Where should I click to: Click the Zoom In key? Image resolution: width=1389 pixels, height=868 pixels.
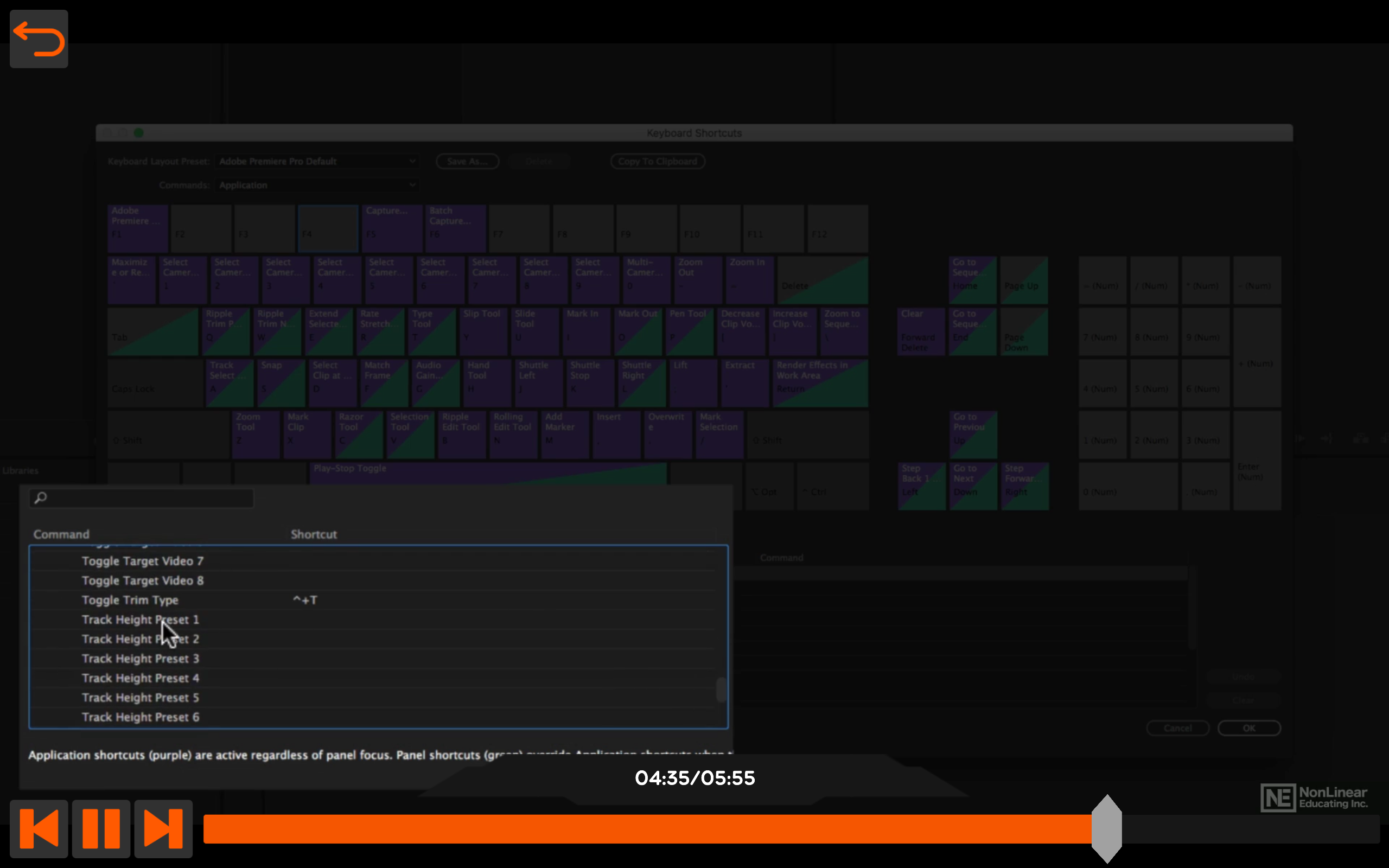750,280
